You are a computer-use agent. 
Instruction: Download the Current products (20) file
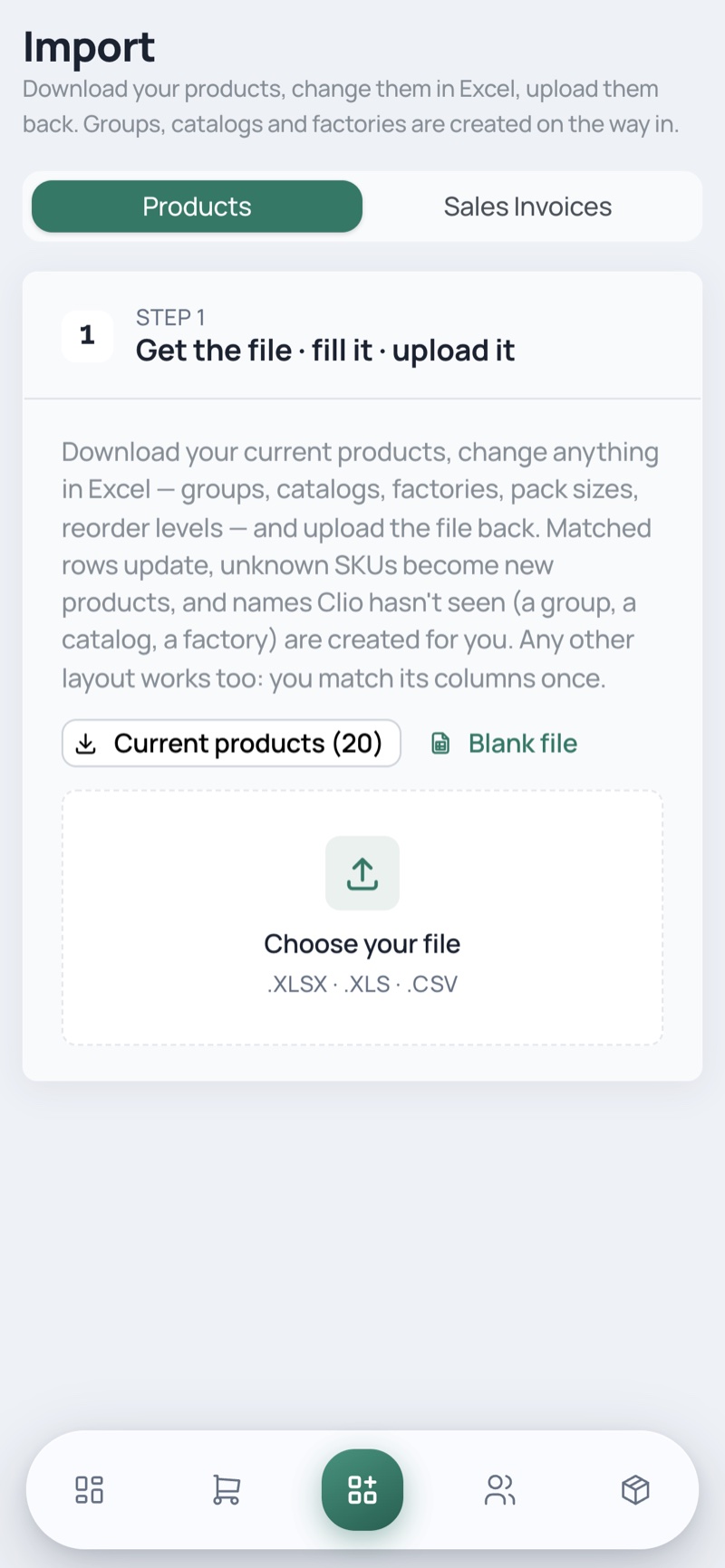coord(231,744)
